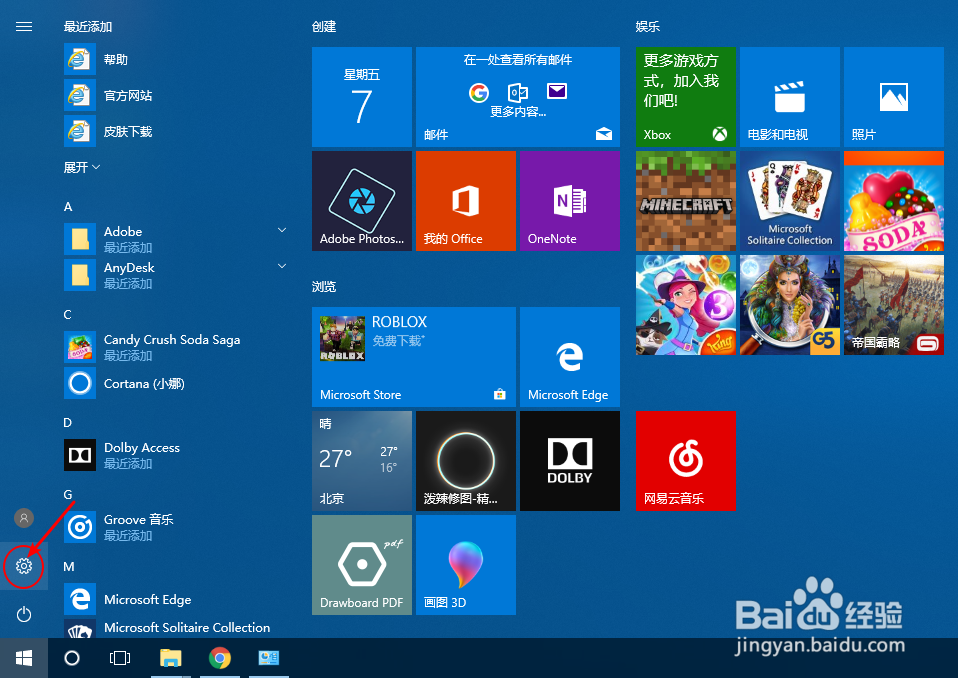Open the calendar tile showing 星期五 7
The image size is (958, 678).
coord(362,97)
